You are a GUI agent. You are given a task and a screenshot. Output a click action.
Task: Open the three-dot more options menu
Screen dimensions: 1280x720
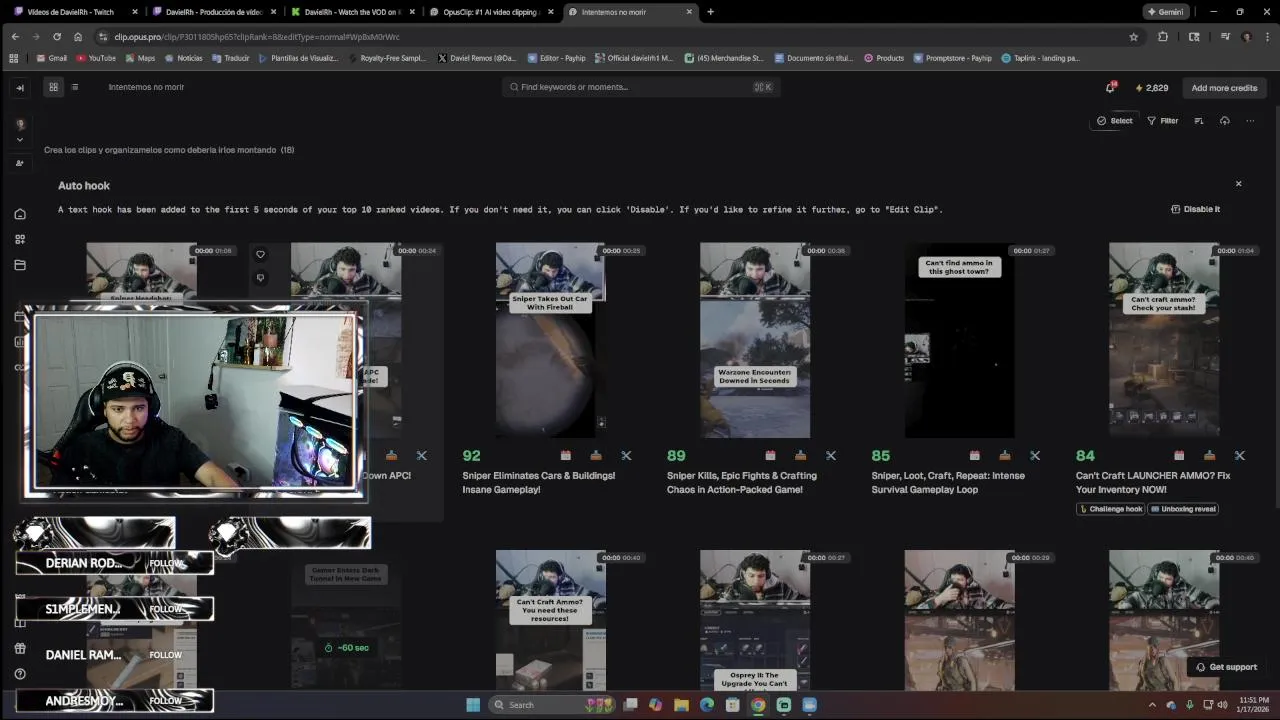1250,121
